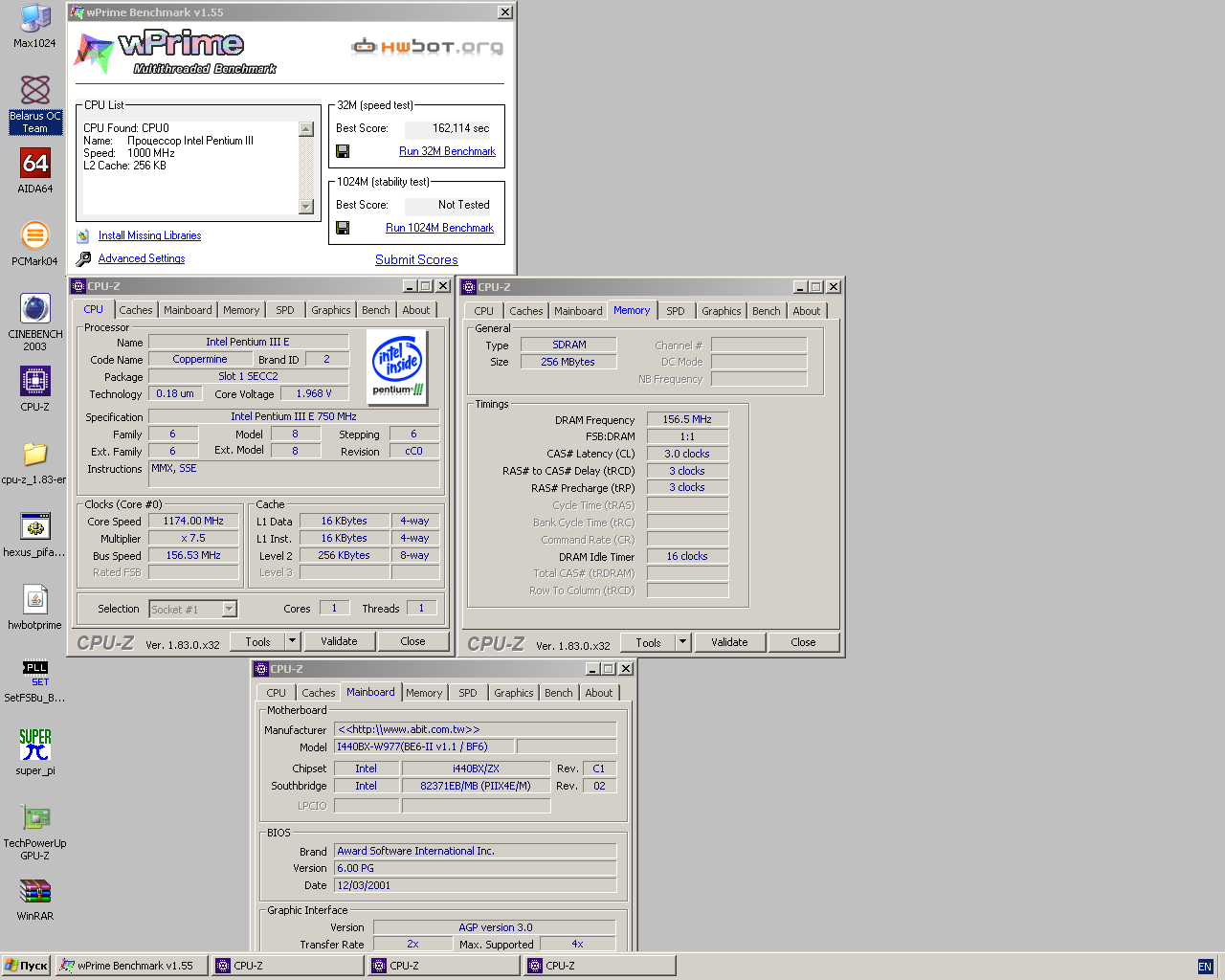Viewport: 1225px width, 980px height.
Task: Click the Specification Intel Pentium III E 750 MHz
Action: tap(294, 416)
